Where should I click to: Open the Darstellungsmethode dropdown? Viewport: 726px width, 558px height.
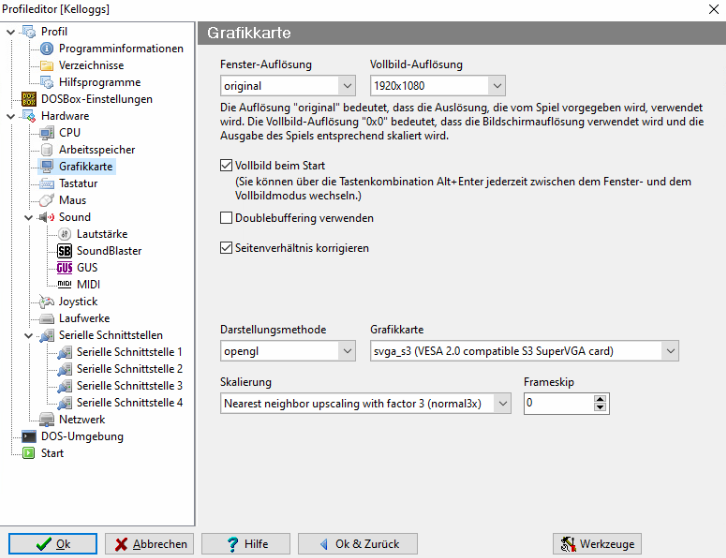coord(347,351)
